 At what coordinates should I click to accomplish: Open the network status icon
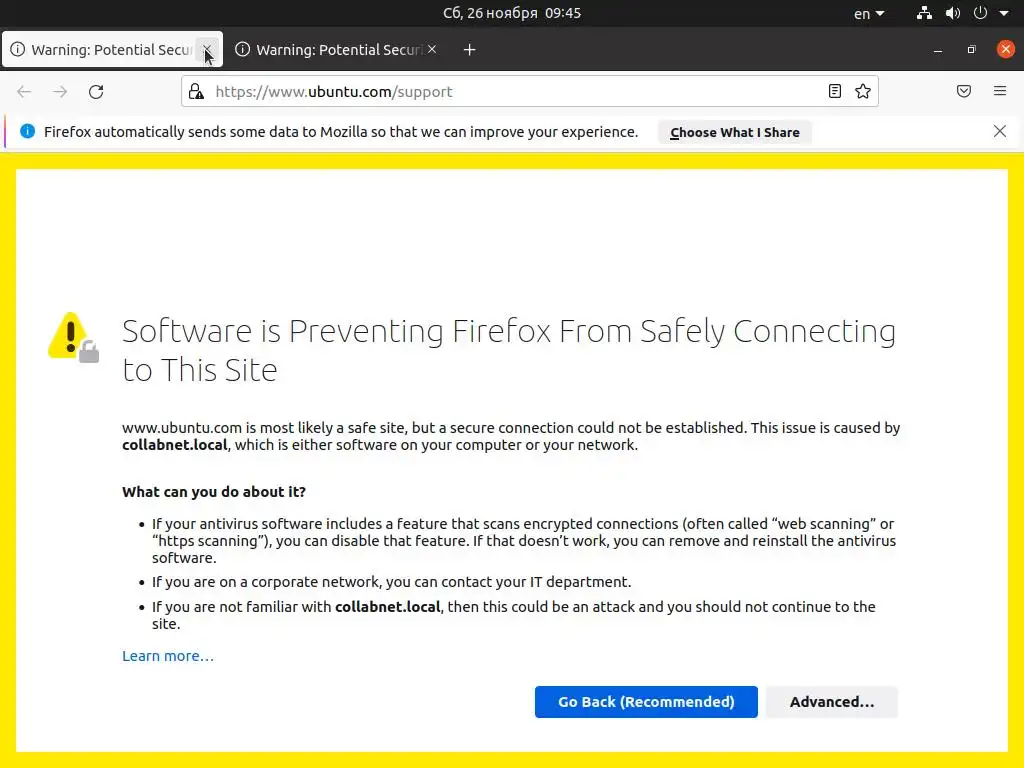(924, 13)
